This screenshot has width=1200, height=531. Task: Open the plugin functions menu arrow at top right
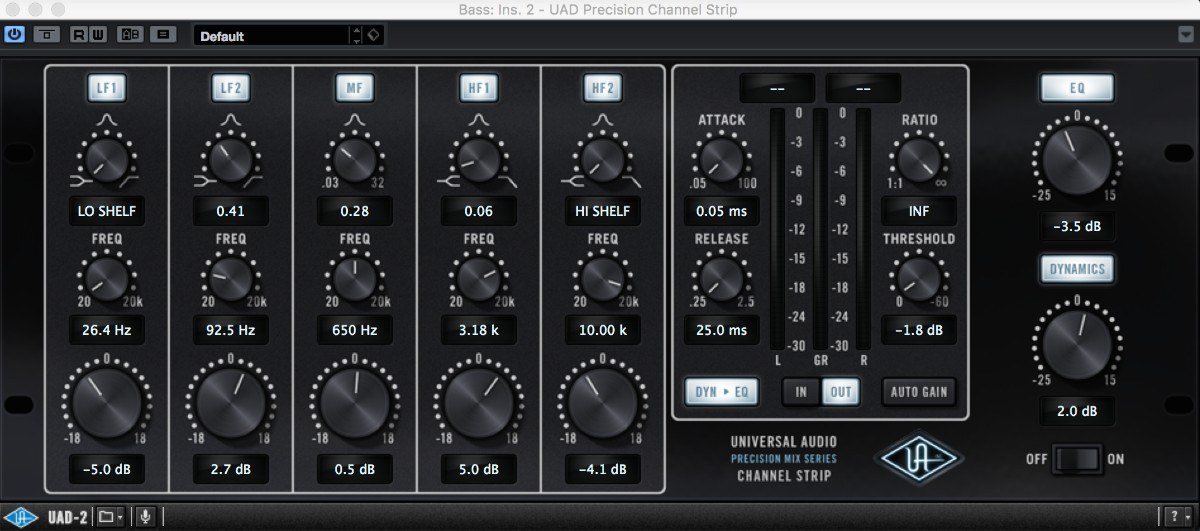click(x=1186, y=35)
